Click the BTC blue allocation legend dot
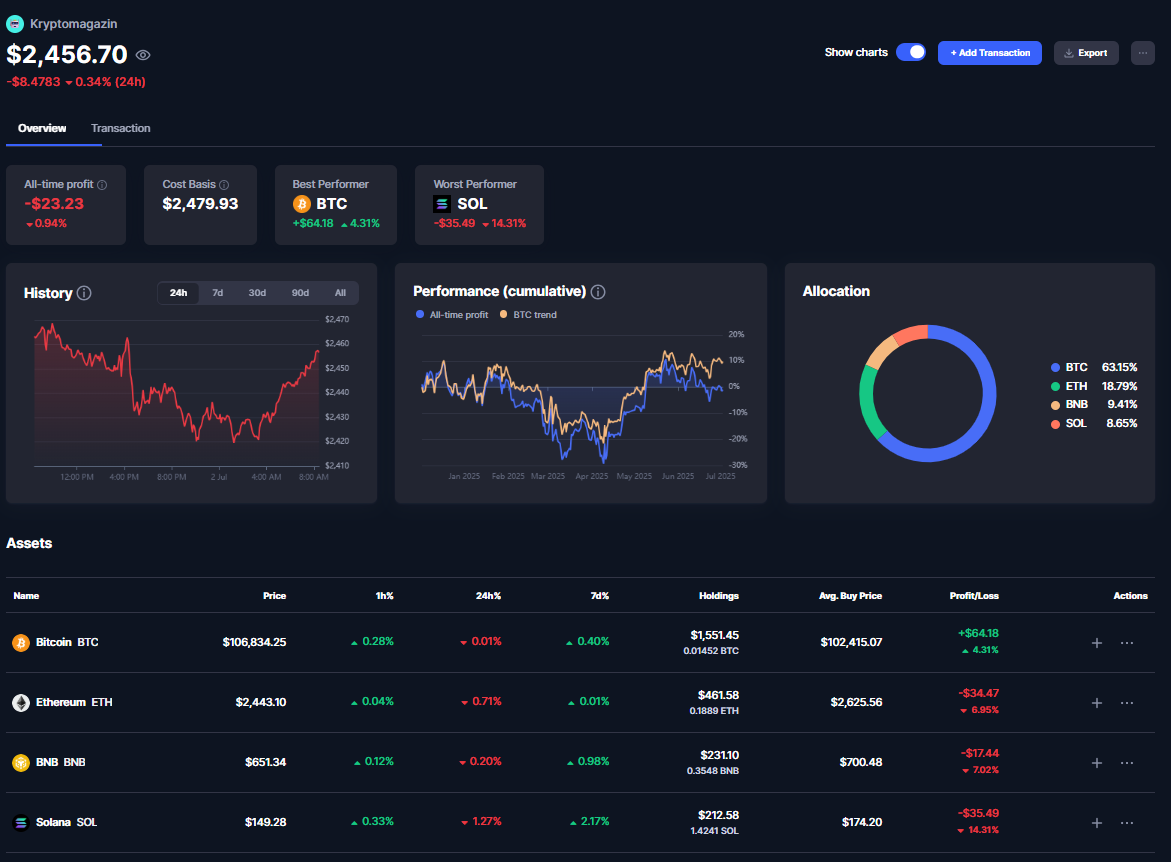This screenshot has width=1171, height=862. coord(1055,368)
